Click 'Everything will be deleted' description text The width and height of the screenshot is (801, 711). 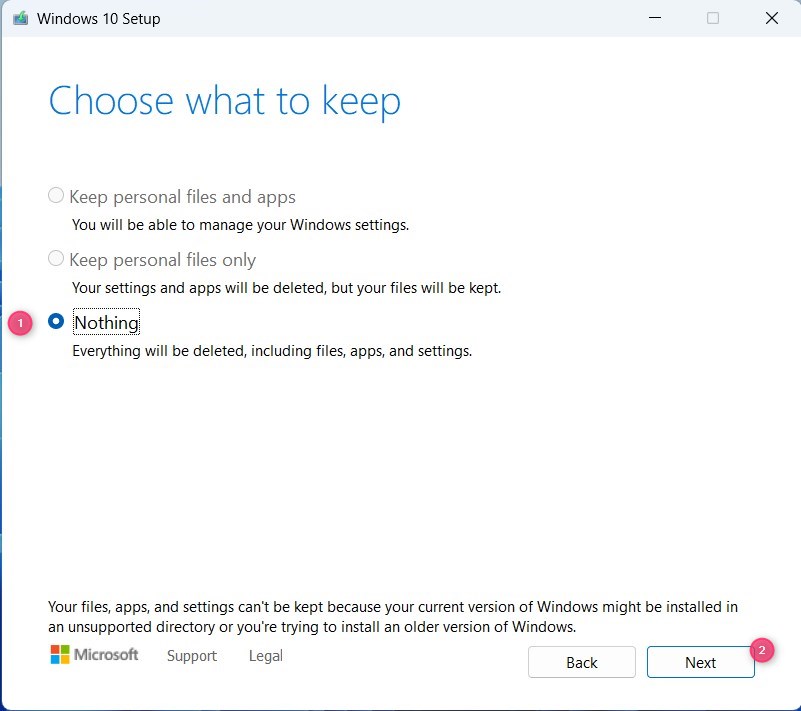[x=272, y=351]
